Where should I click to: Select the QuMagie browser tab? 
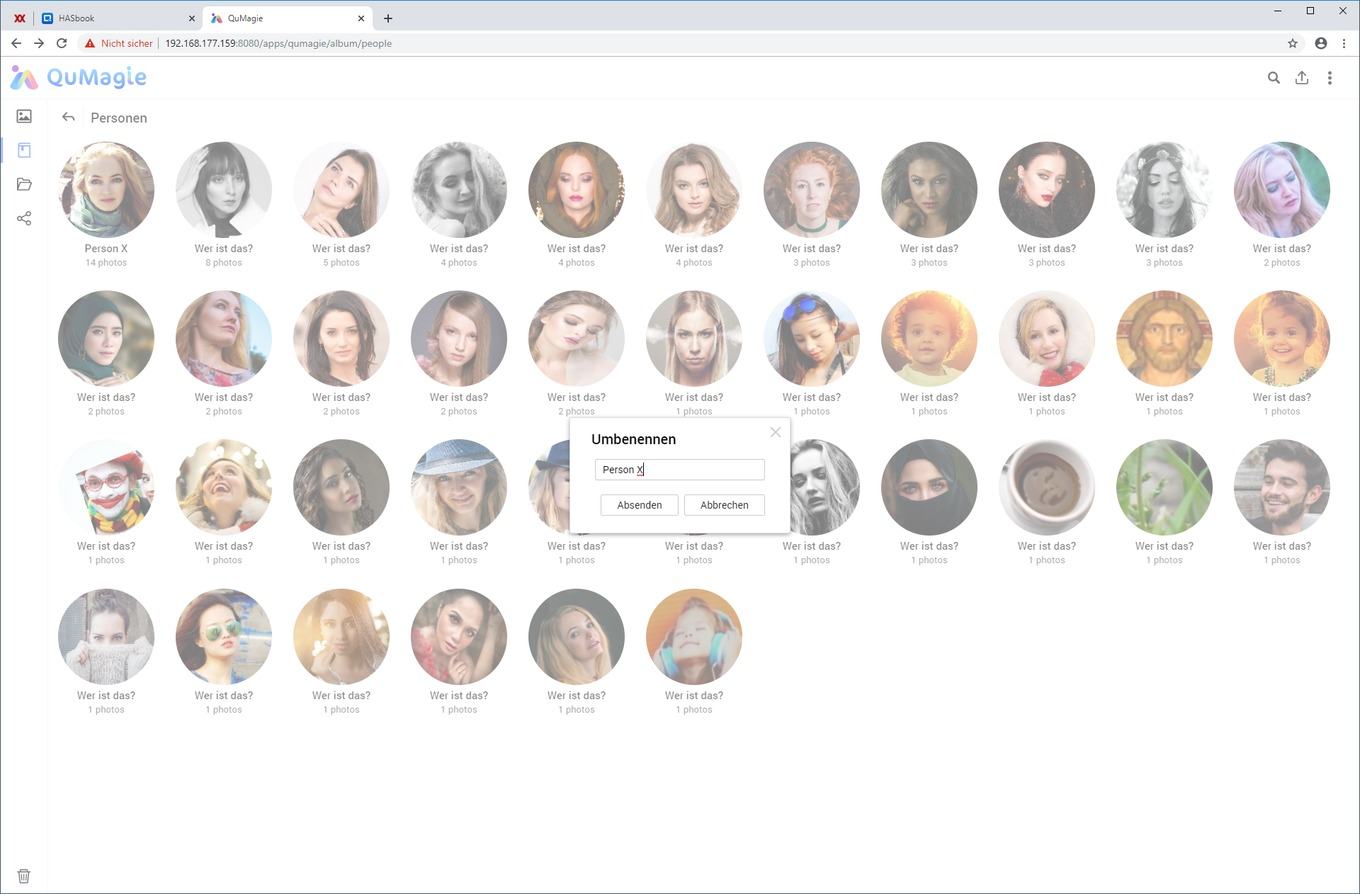click(287, 18)
